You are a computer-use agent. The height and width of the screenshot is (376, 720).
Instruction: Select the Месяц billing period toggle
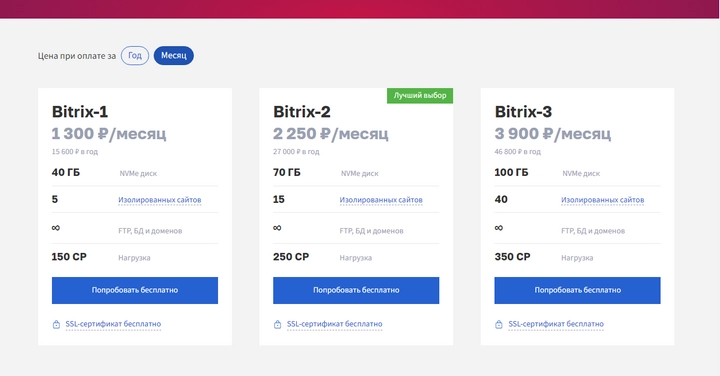coord(174,56)
